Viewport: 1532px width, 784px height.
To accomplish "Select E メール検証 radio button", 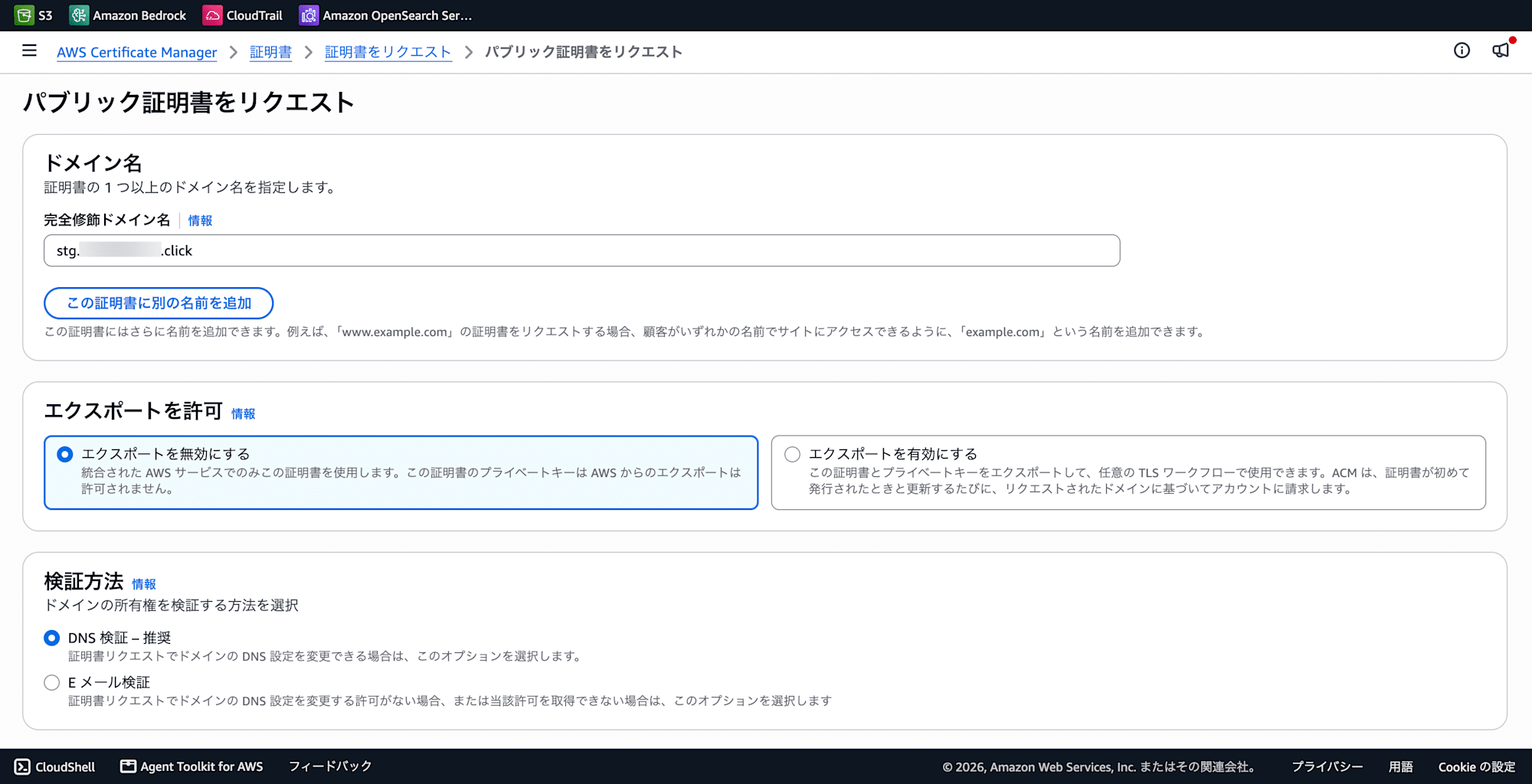I will 51,682.
